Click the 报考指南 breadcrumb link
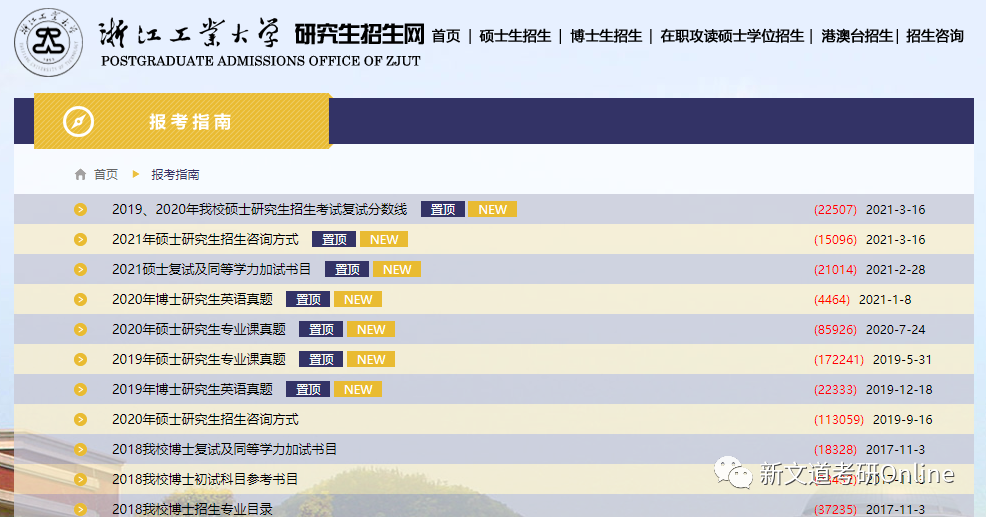This screenshot has height=517, width=986. 175,174
